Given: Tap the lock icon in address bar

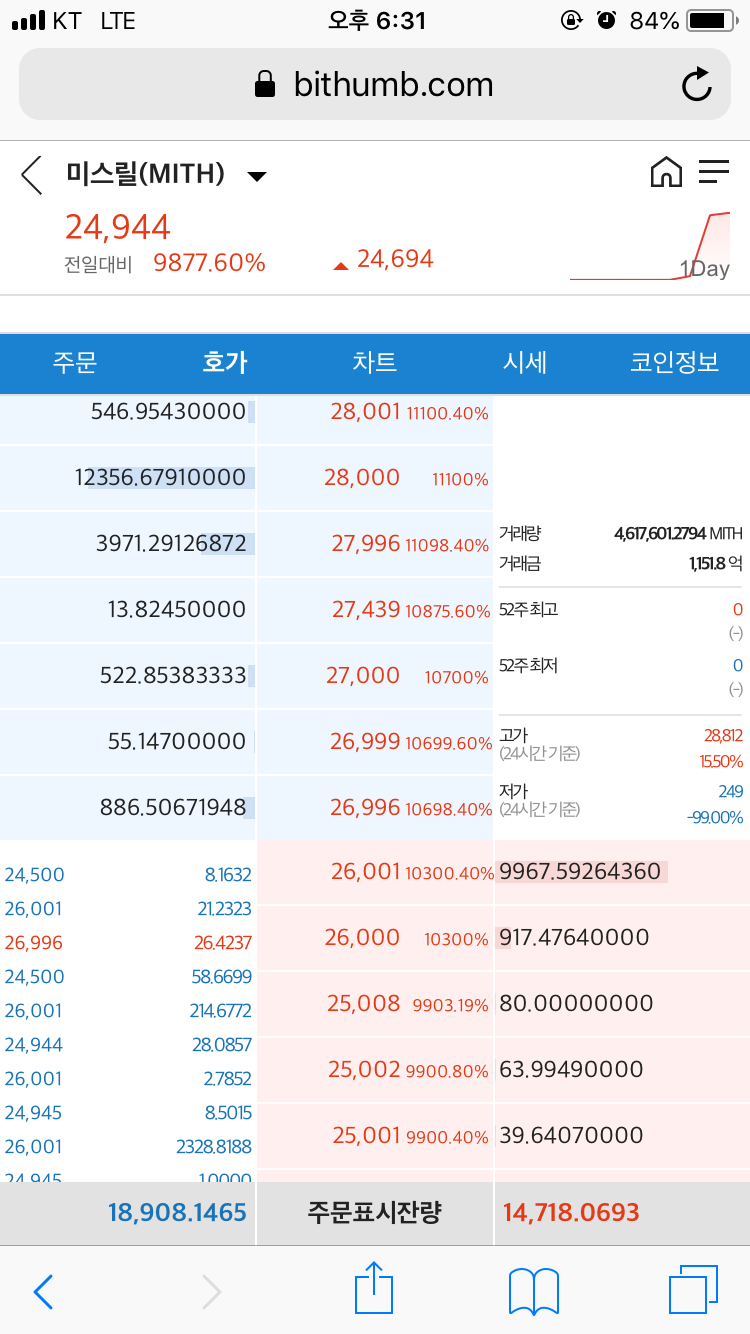Looking at the screenshot, I should (x=265, y=84).
